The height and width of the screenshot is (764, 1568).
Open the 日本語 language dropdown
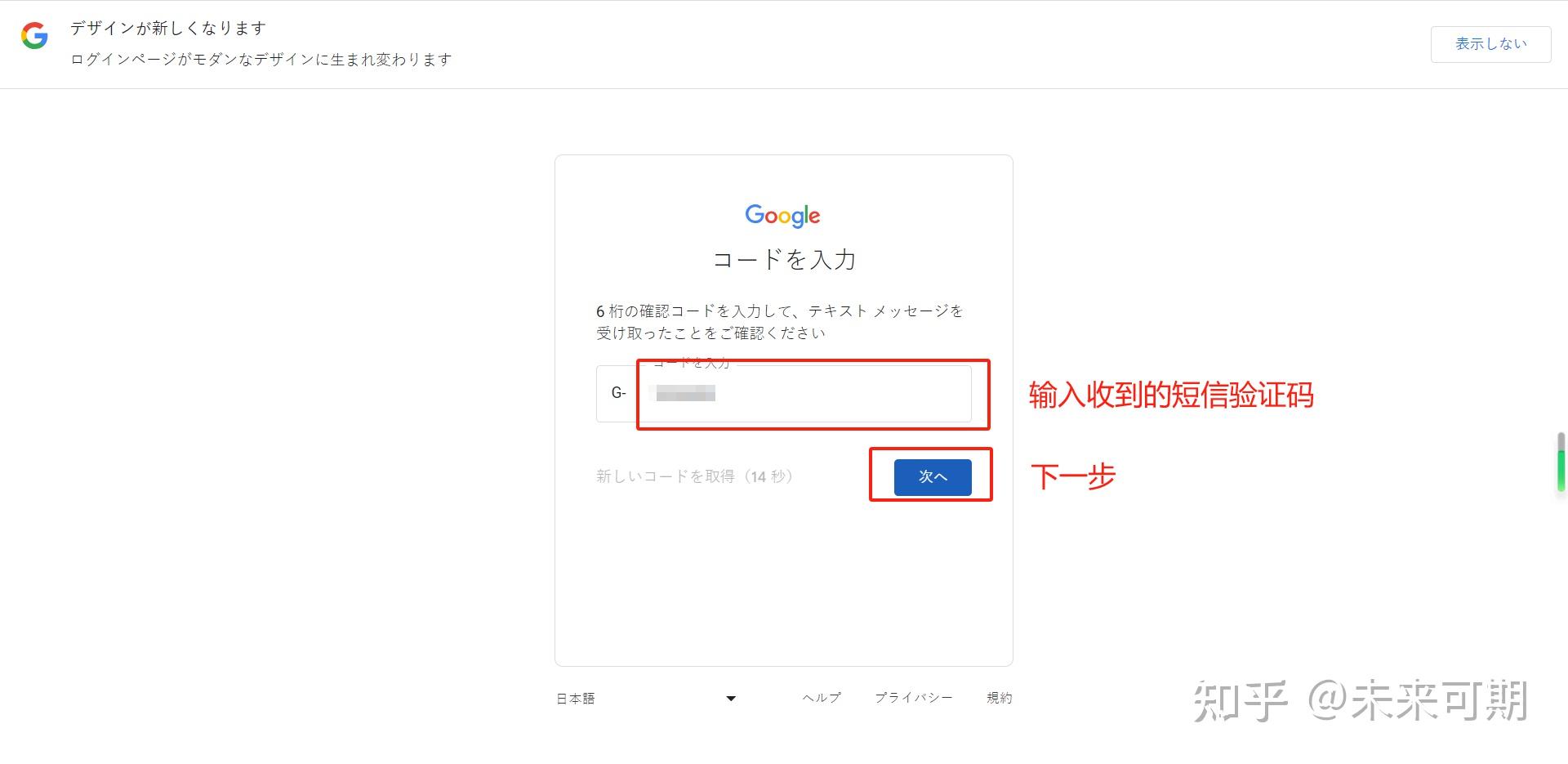tap(646, 699)
